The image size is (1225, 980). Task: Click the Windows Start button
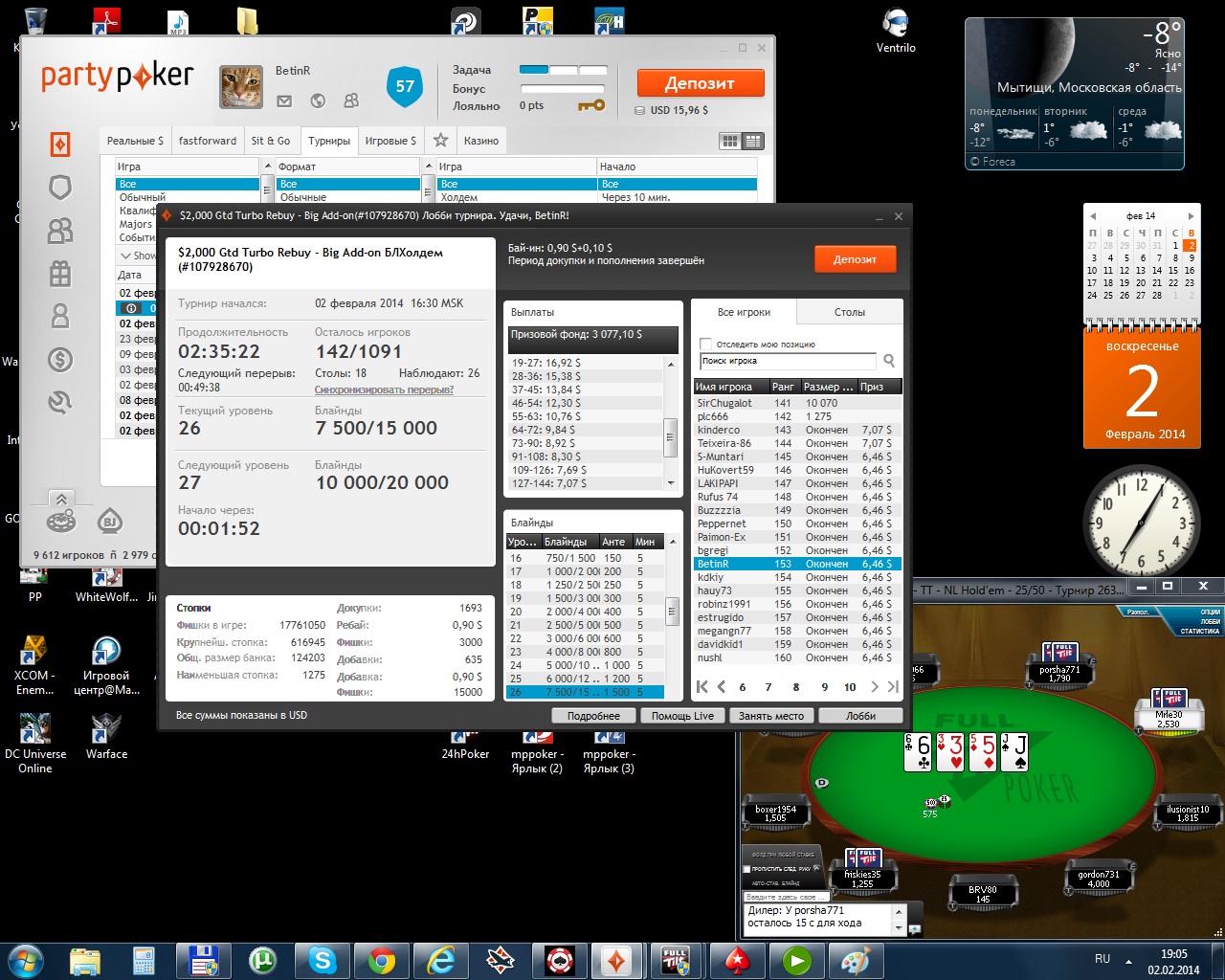pyautogui.click(x=25, y=960)
